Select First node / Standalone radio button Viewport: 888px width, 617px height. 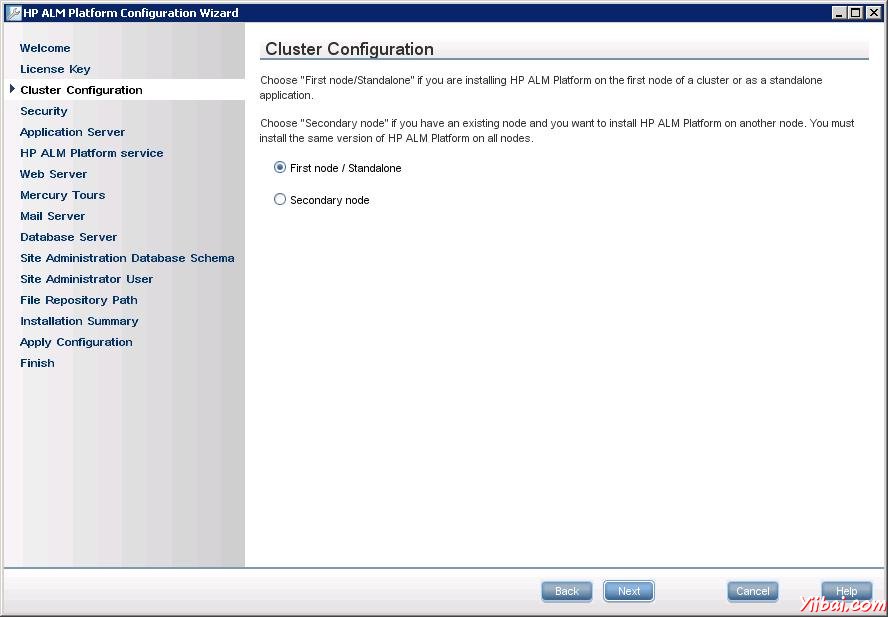pos(280,168)
